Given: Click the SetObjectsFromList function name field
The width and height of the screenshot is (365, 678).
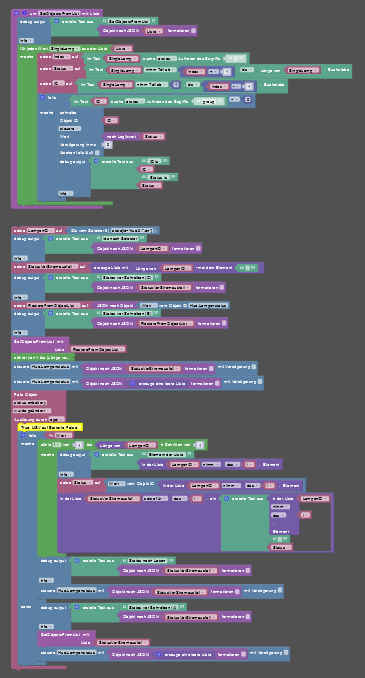Looking at the screenshot, I should click(59, 13).
